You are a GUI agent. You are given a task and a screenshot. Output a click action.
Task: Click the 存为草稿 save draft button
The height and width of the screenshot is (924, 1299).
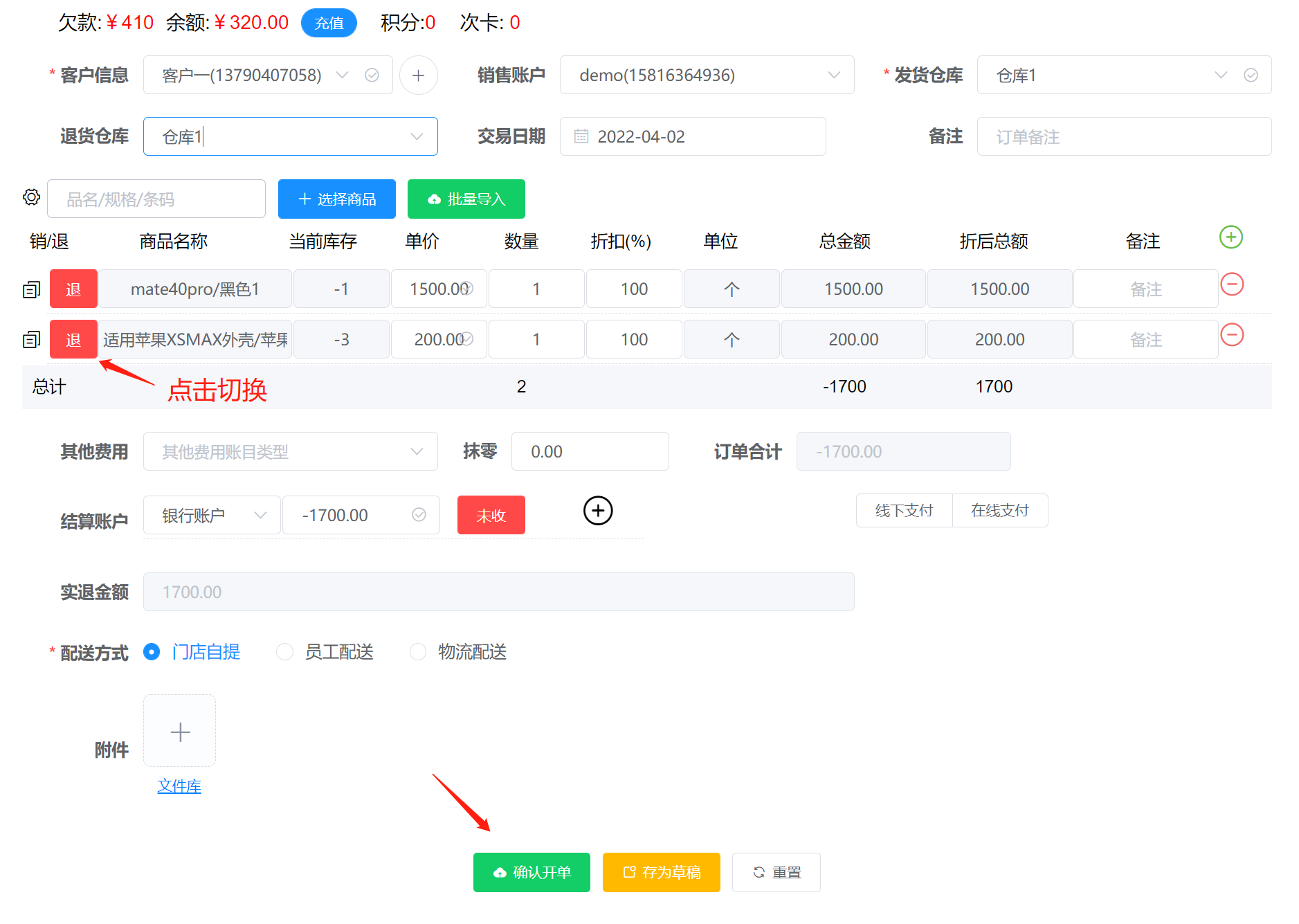click(x=662, y=872)
